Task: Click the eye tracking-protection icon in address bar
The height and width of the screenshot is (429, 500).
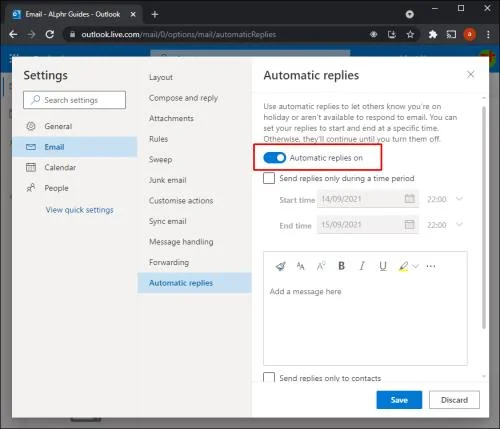Action: [x=374, y=34]
